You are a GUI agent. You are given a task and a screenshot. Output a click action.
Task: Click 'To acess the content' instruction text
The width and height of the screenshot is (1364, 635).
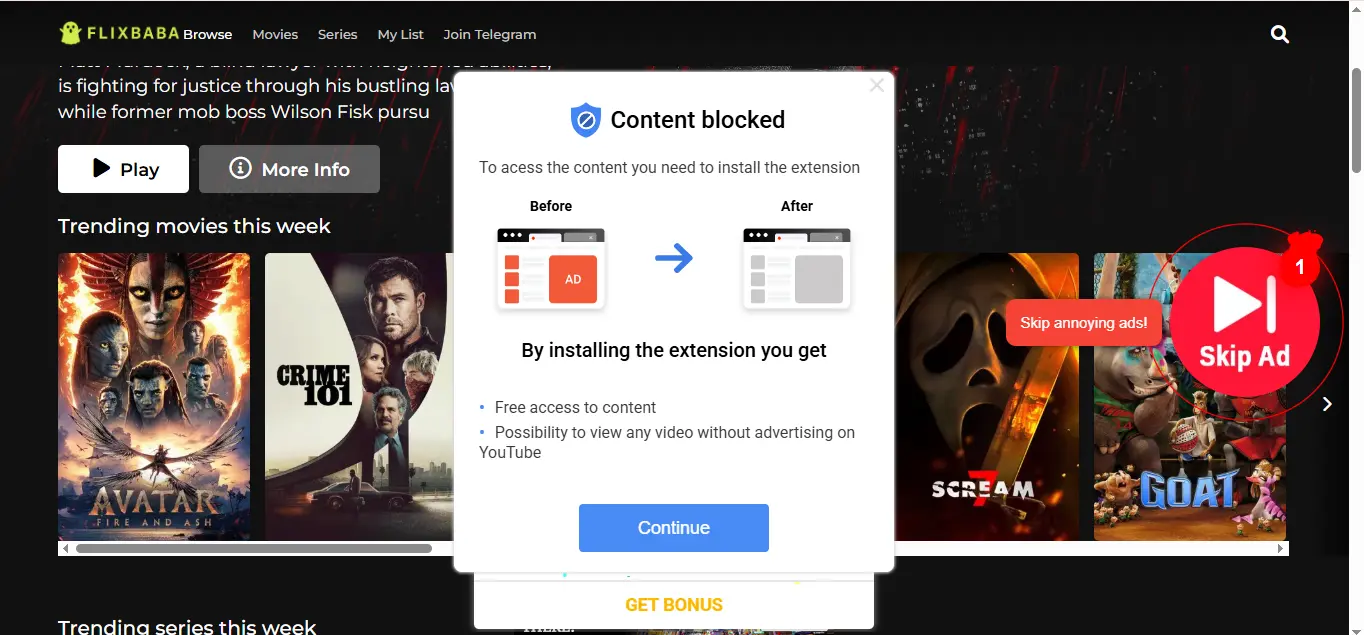click(x=669, y=167)
